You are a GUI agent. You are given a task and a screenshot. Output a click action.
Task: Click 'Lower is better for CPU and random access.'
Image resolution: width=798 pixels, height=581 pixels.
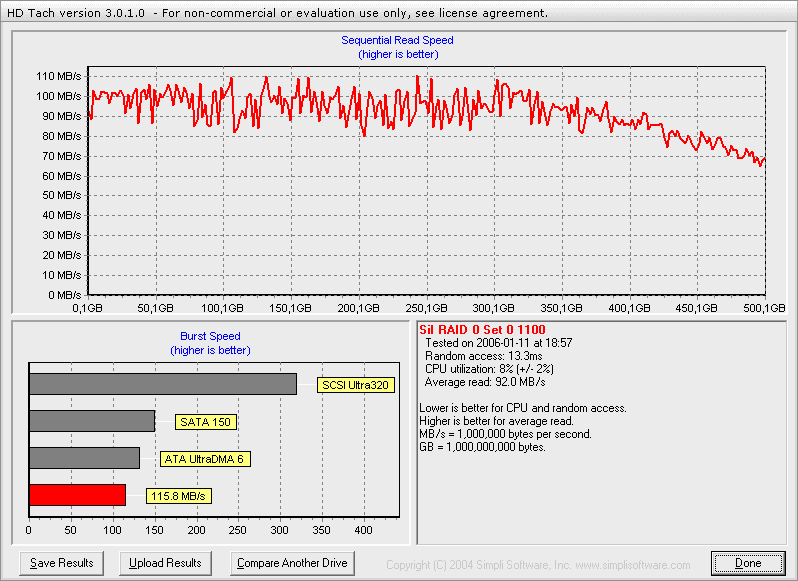523,408
